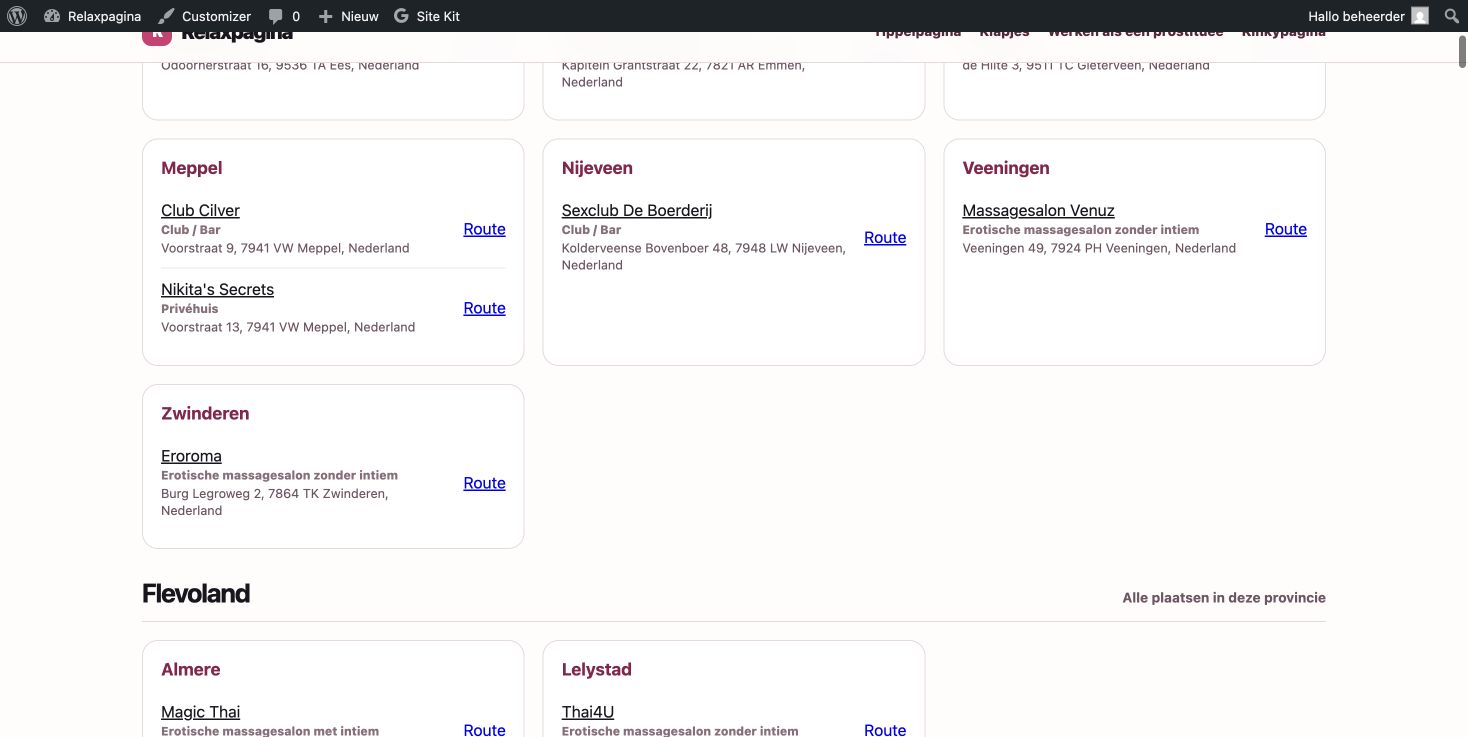Get Route for Nikita's Secrets
Viewport: 1468px width, 737px height.
pyautogui.click(x=484, y=308)
